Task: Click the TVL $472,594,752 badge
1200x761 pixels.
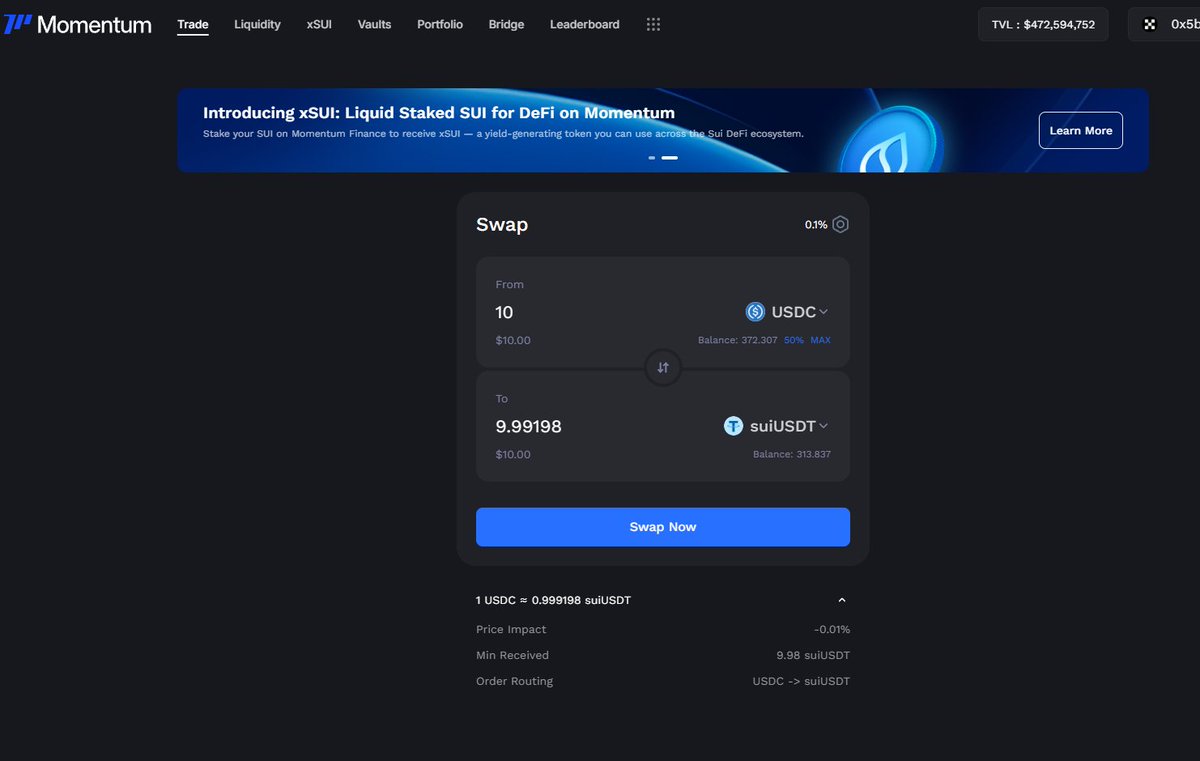Action: click(x=1043, y=24)
